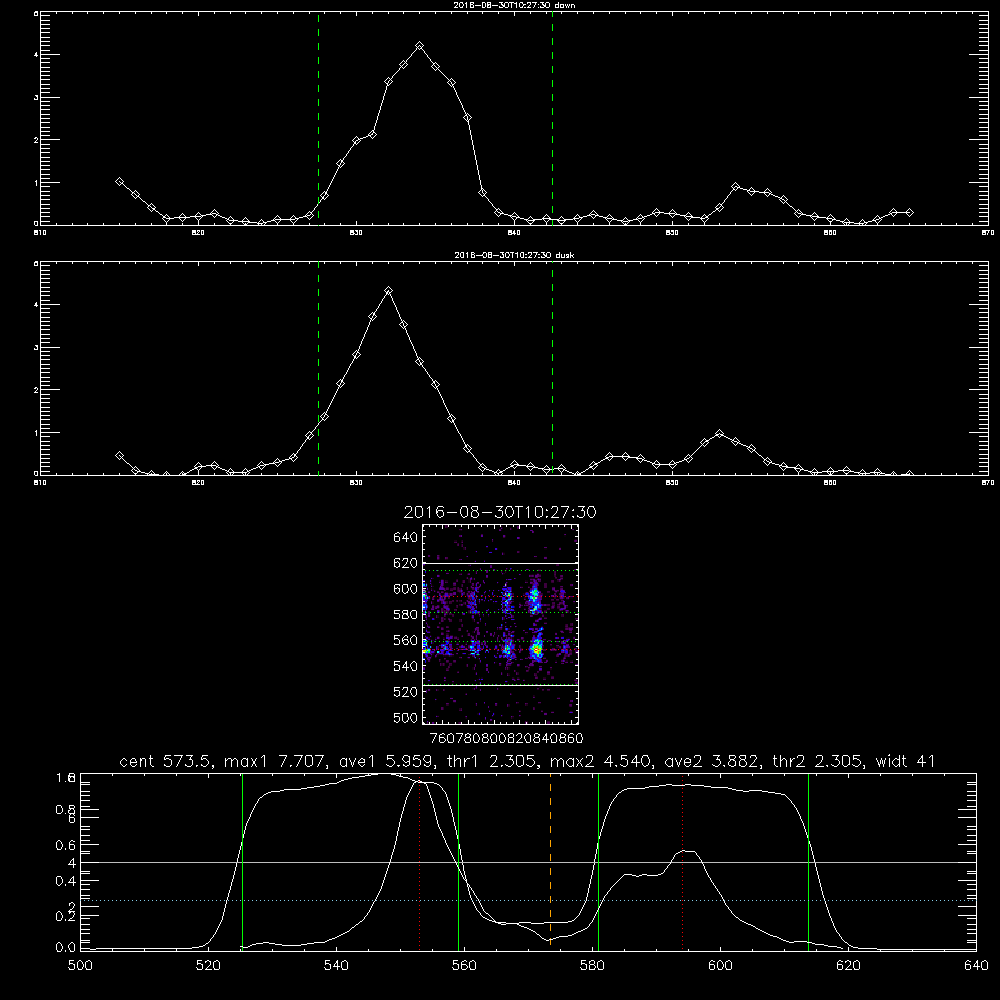Click the '500' x-axis label of bottom plot
Viewport: 1000px width, 1000px height.
(x=80, y=966)
